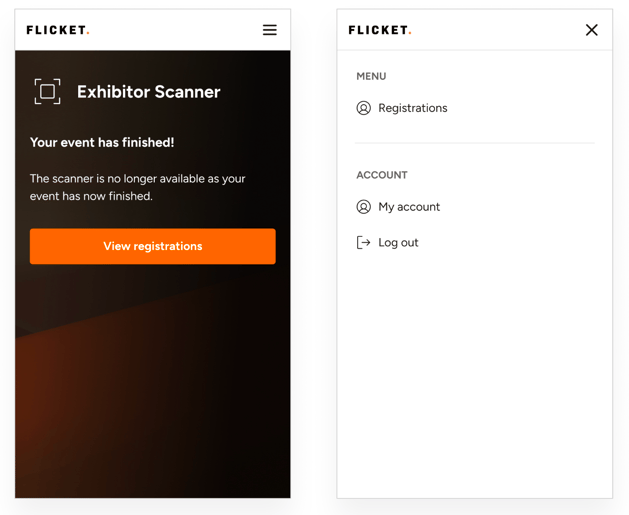This screenshot has height=515, width=629.
Task: Click the orange dot in the left Flicket logo
Action: (88, 34)
